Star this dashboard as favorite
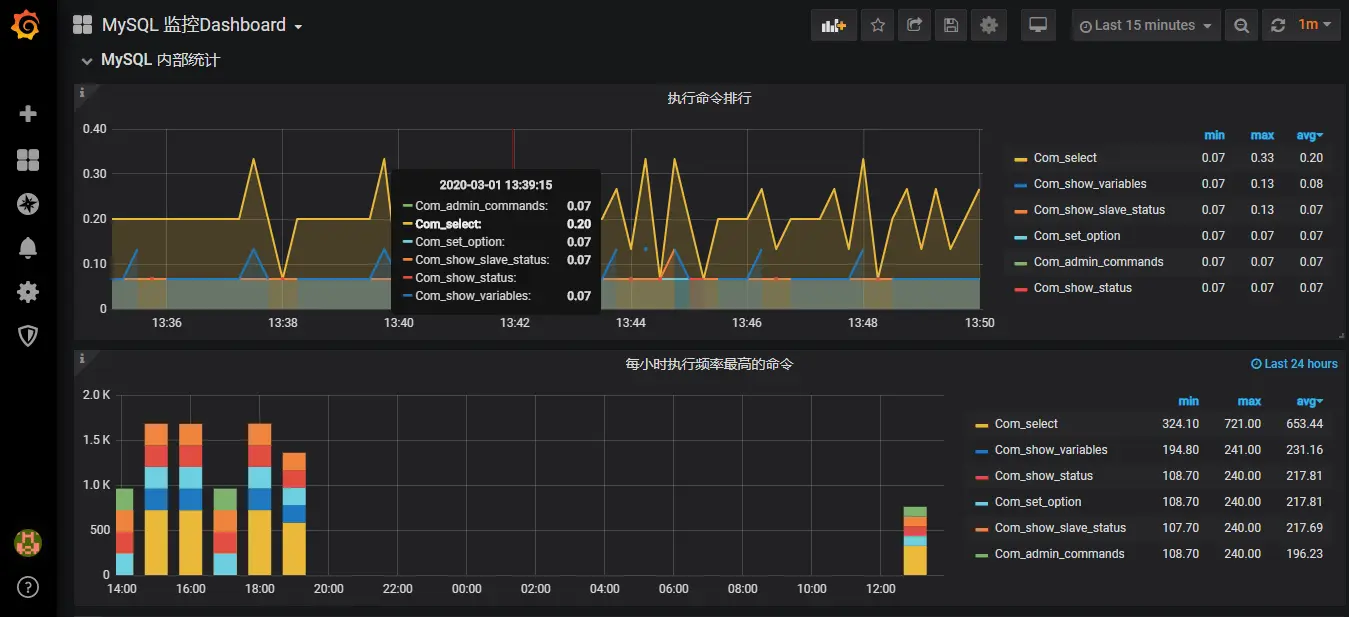Screen dimensions: 1349x617 coord(878,26)
